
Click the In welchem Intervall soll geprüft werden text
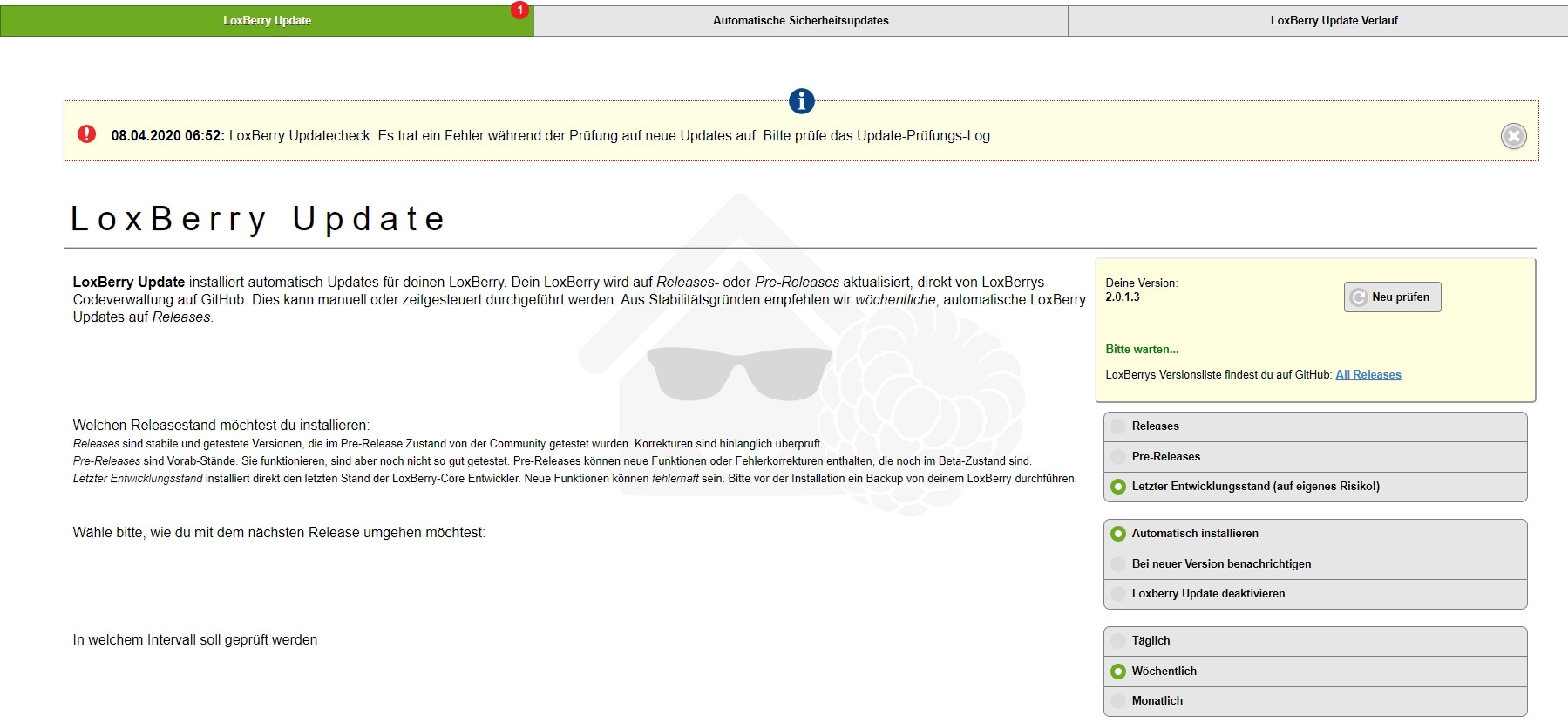195,640
